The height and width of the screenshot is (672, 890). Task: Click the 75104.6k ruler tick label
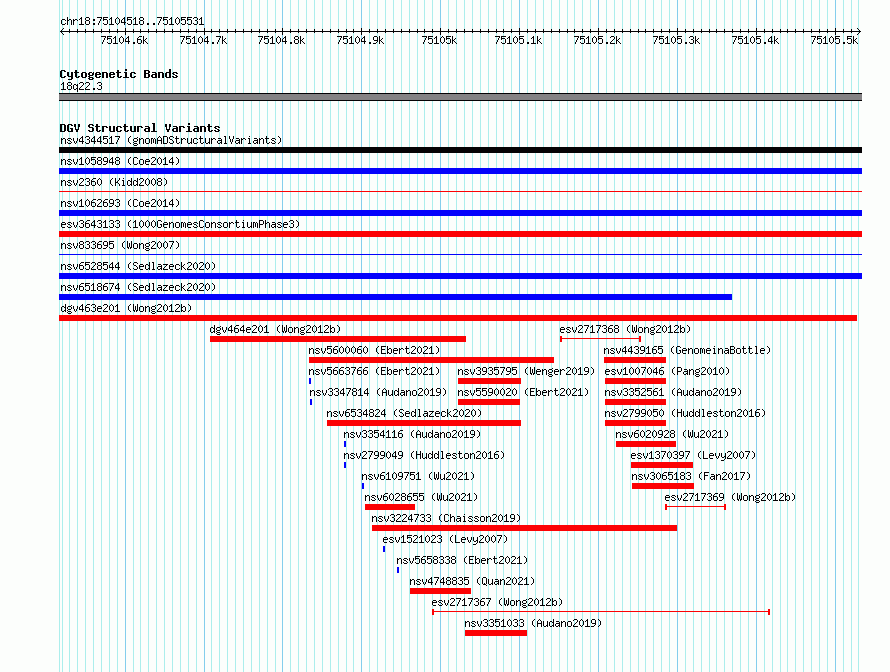click(124, 41)
